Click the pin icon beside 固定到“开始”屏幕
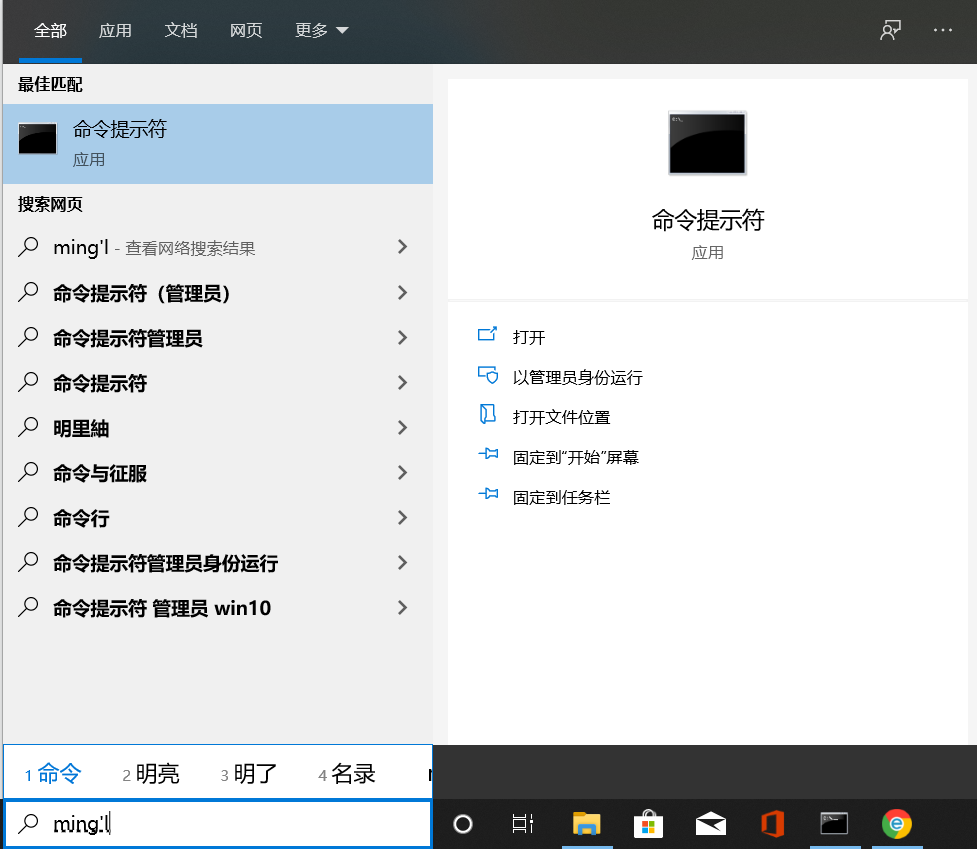The width and height of the screenshot is (977, 849). [x=488, y=454]
